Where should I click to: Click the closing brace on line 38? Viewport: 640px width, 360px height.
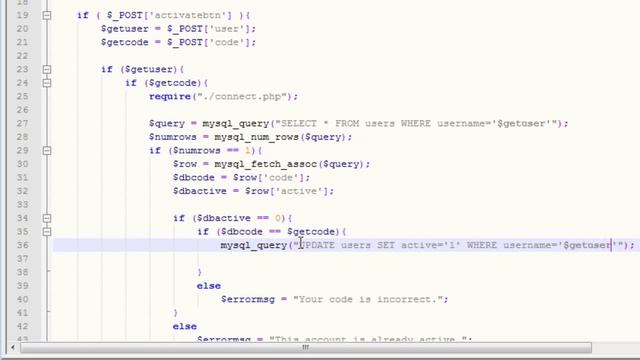(x=199, y=272)
